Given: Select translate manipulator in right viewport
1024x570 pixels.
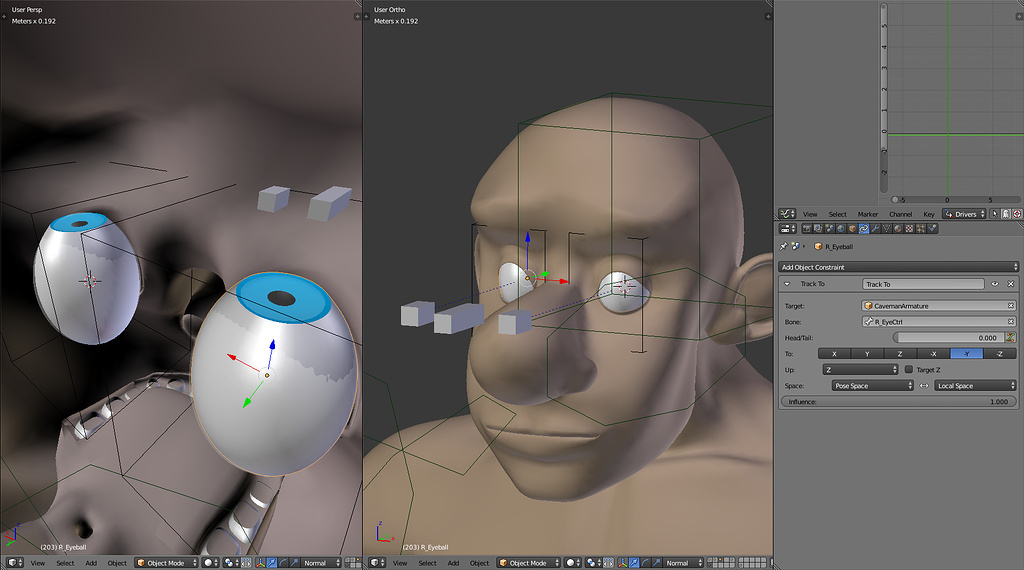Looking at the screenshot, I should 634,563.
